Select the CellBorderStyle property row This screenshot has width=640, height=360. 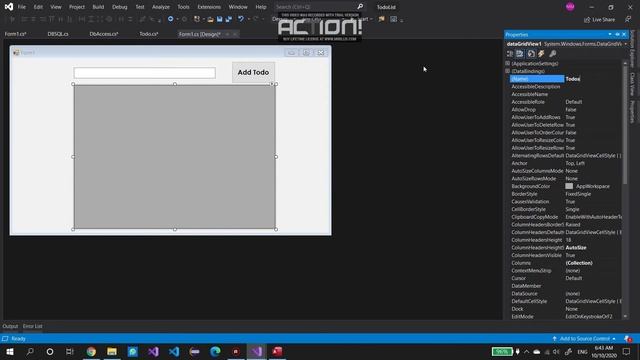click(565, 209)
